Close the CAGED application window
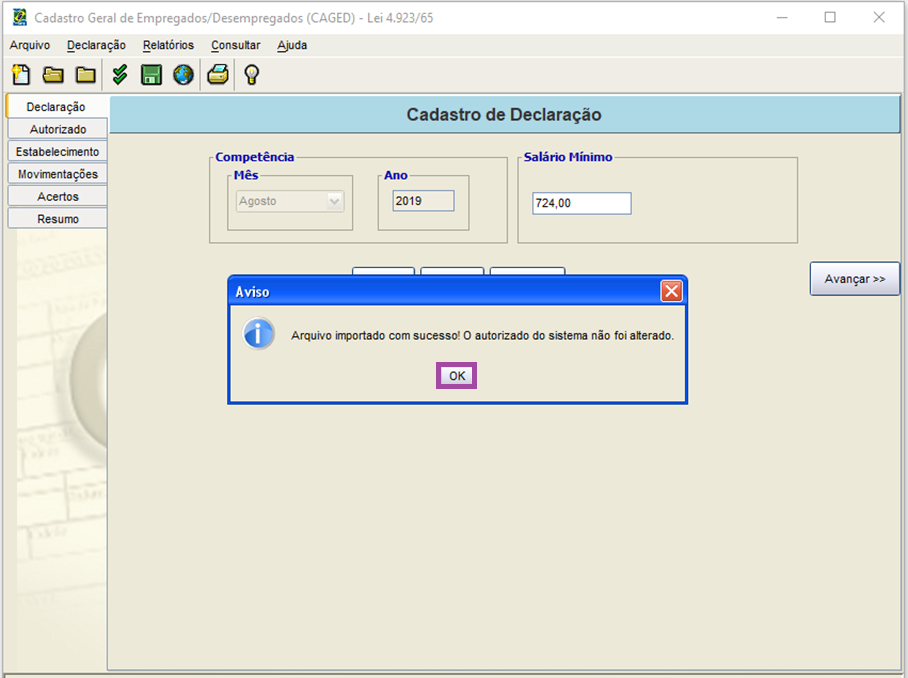This screenshot has height=678, width=908. (x=879, y=17)
